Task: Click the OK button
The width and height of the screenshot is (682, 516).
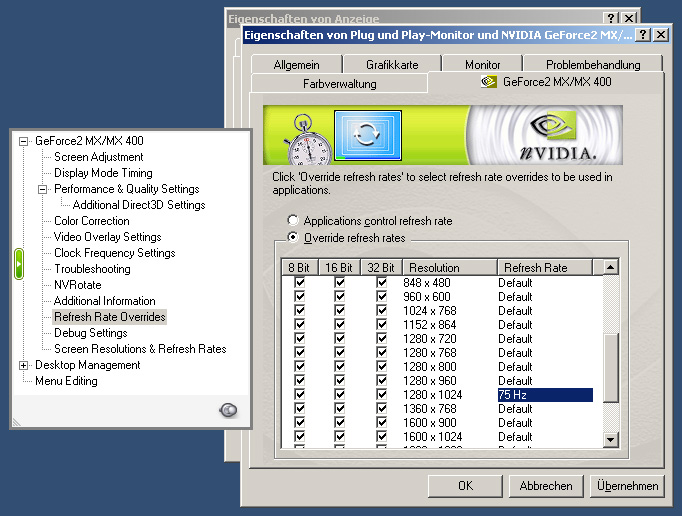Action: coord(465,486)
